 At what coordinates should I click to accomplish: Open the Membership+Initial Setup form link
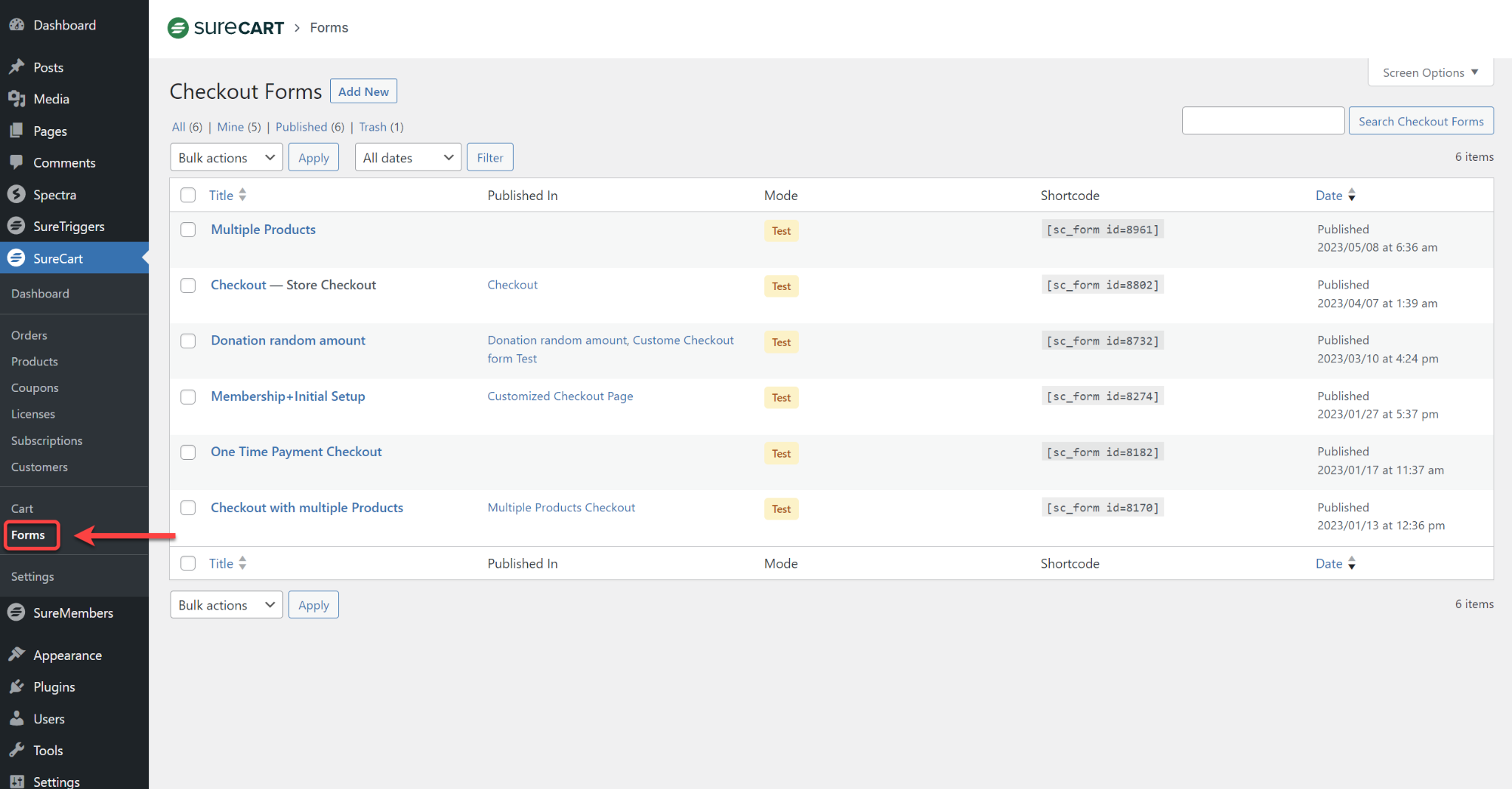[288, 396]
